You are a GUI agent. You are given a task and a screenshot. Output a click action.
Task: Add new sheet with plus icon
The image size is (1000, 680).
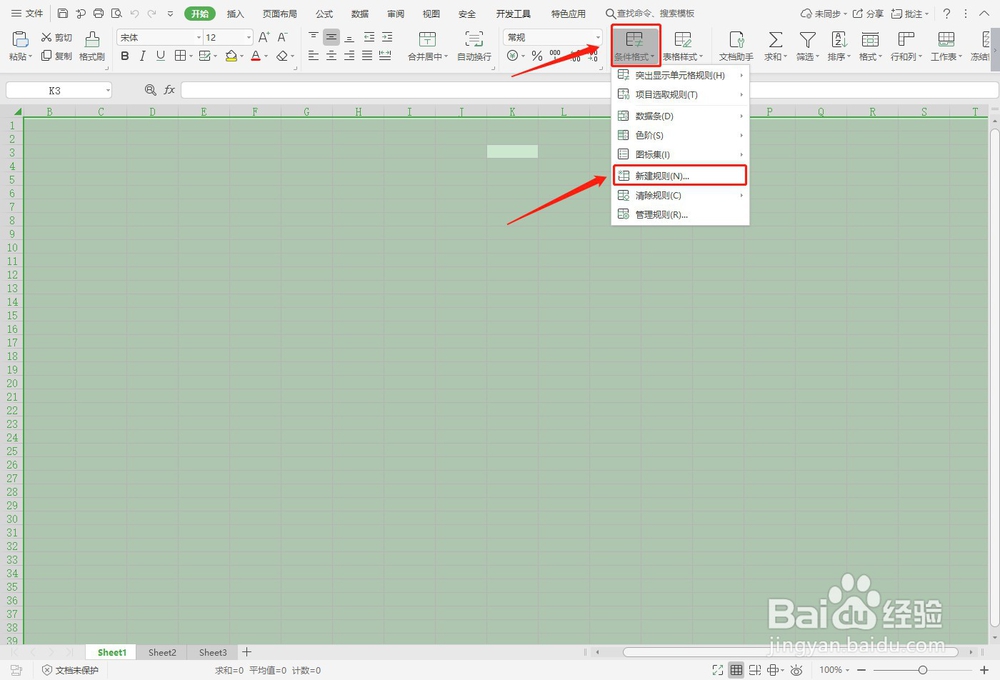tap(247, 652)
